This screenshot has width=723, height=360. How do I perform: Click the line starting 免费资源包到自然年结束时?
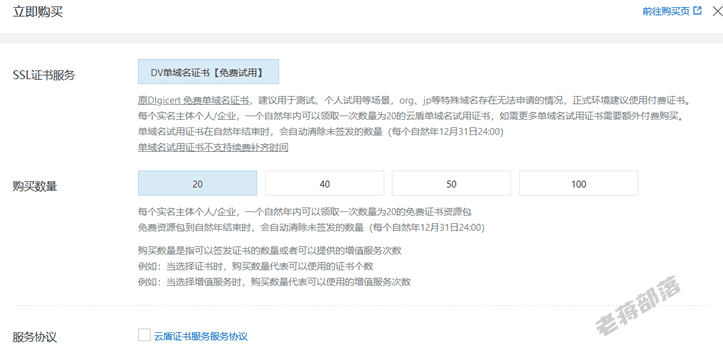tap(311, 227)
